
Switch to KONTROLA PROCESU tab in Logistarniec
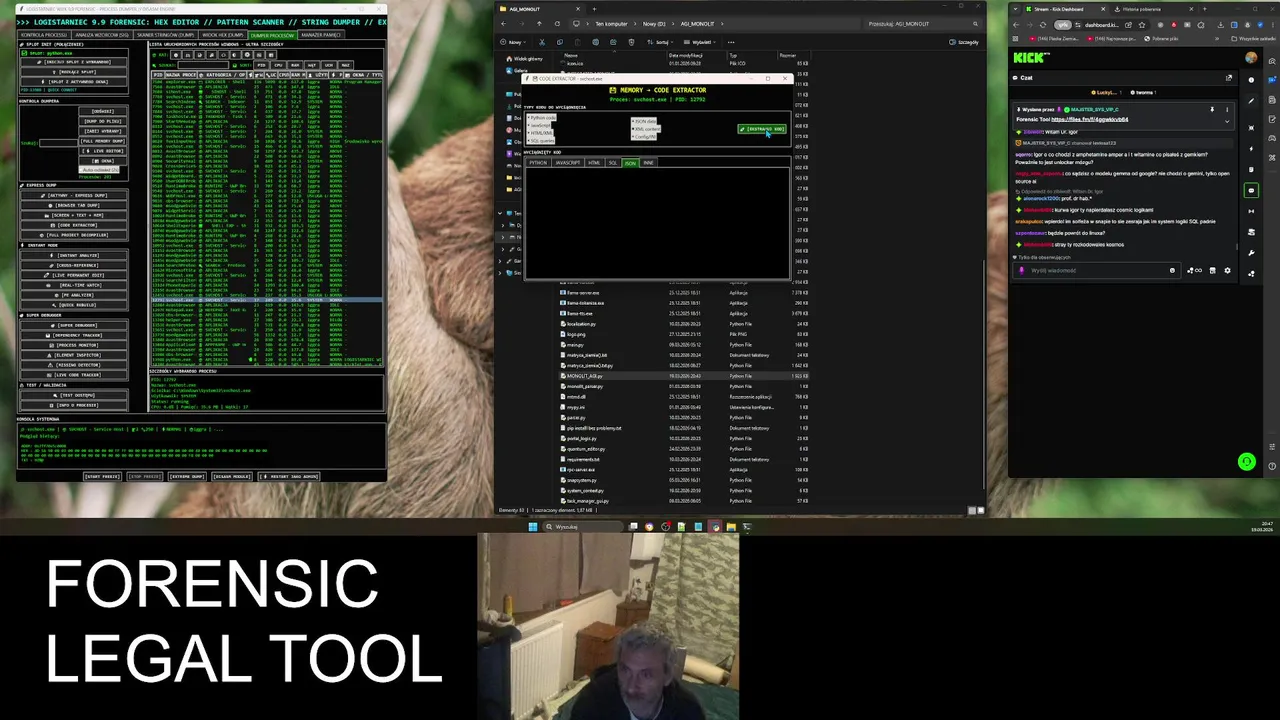[44, 35]
